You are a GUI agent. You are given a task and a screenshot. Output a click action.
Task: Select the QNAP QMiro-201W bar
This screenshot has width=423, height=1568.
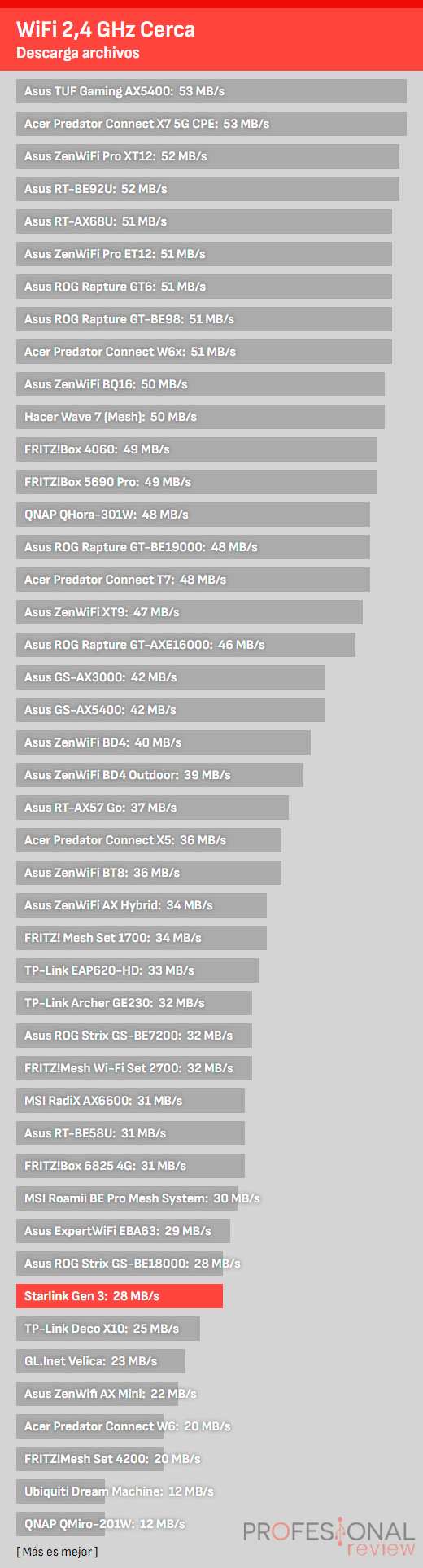tap(60, 1524)
